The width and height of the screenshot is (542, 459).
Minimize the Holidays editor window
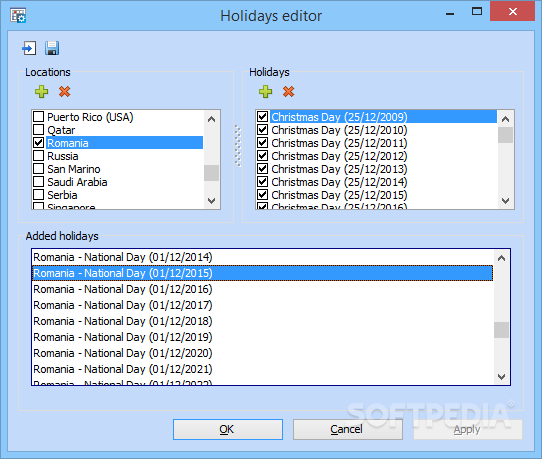[x=450, y=13]
